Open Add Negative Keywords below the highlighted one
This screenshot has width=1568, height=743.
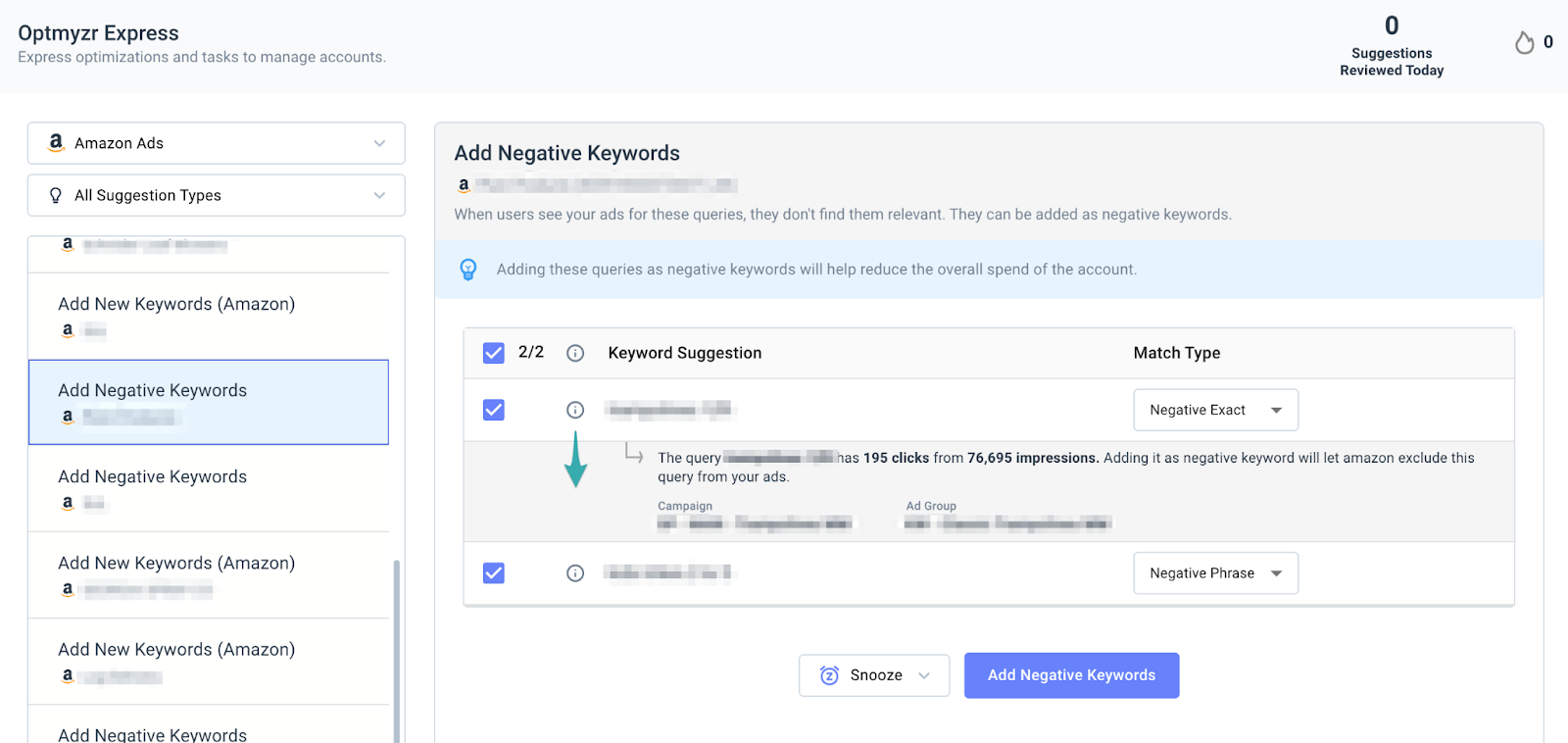(x=209, y=488)
